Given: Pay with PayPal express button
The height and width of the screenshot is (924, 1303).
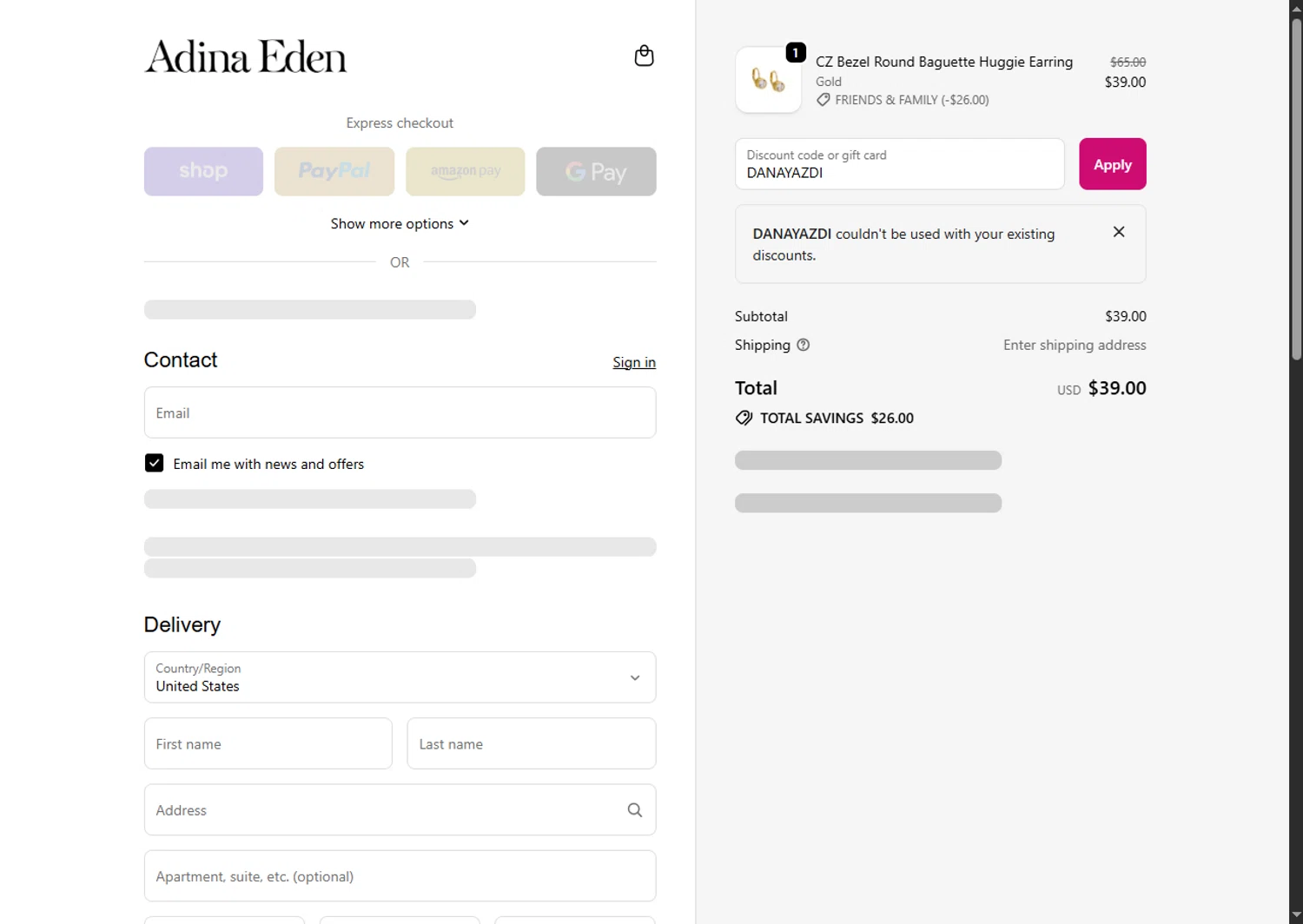Looking at the screenshot, I should pyautogui.click(x=334, y=171).
